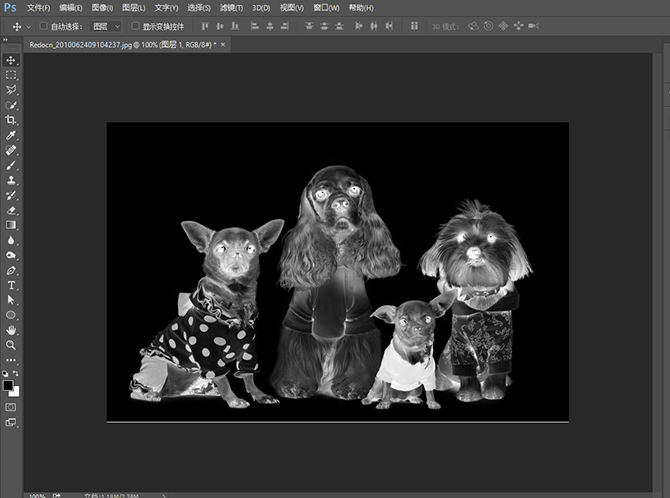Align top edges in options bar

(x=205, y=27)
